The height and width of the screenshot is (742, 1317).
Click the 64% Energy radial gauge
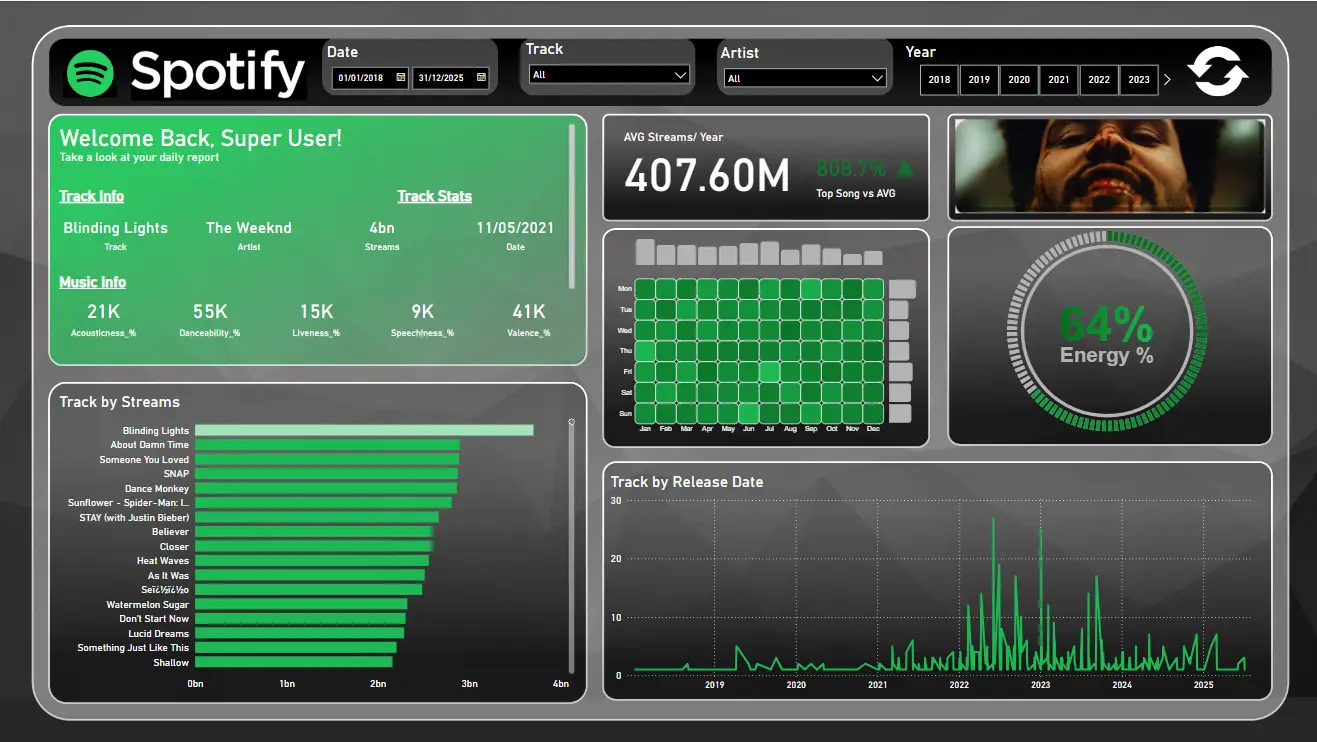click(x=1107, y=335)
